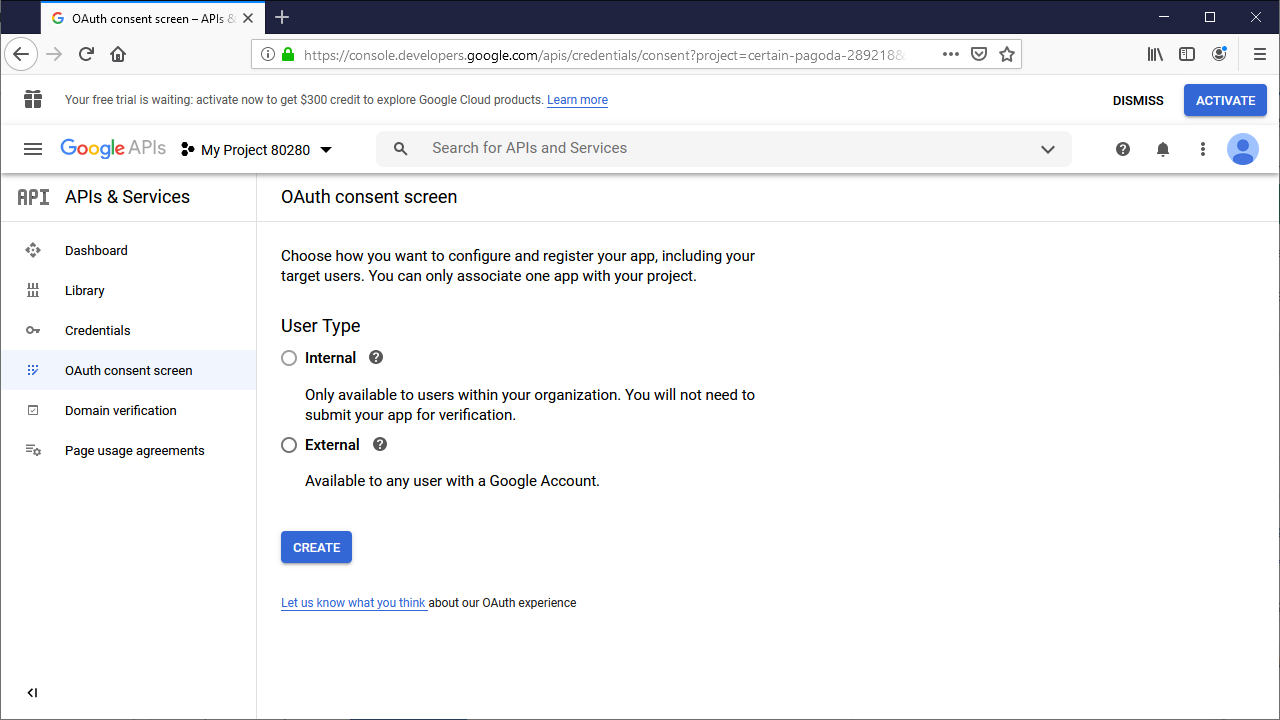Open the My Project 80280 project selector
The width and height of the screenshot is (1280, 720).
(x=256, y=148)
